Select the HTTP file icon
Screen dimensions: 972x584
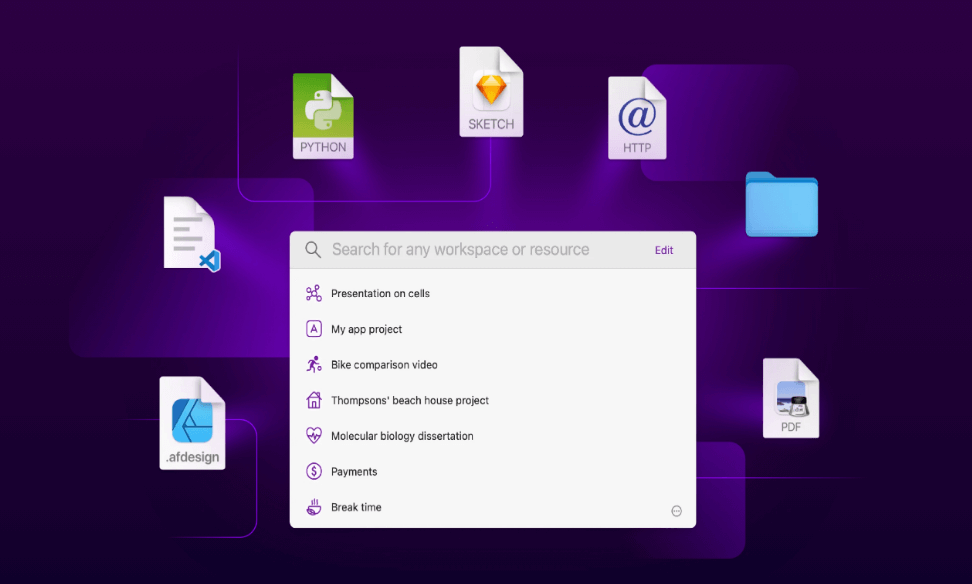(x=637, y=118)
